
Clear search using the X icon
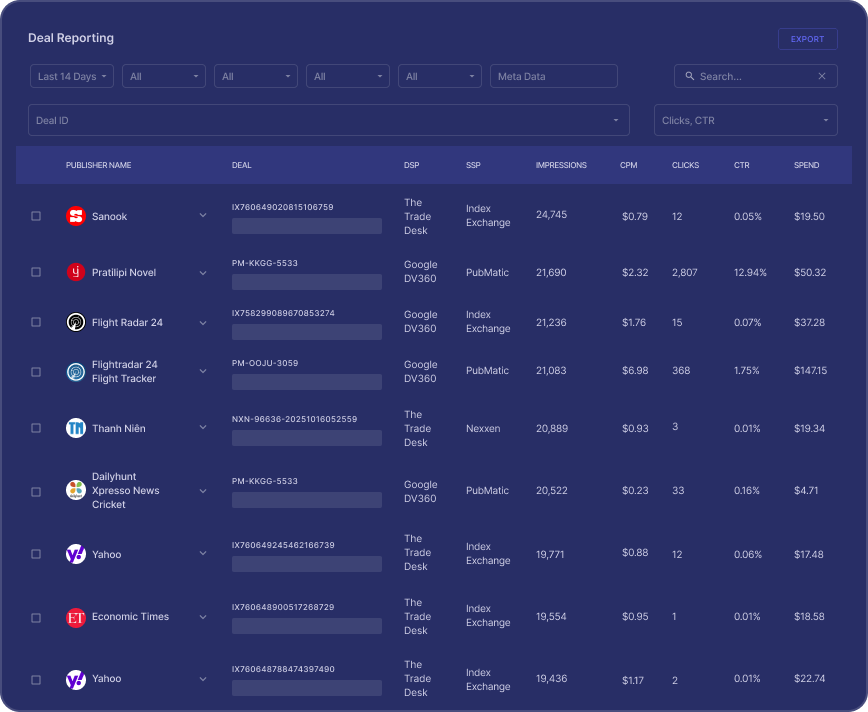click(822, 76)
